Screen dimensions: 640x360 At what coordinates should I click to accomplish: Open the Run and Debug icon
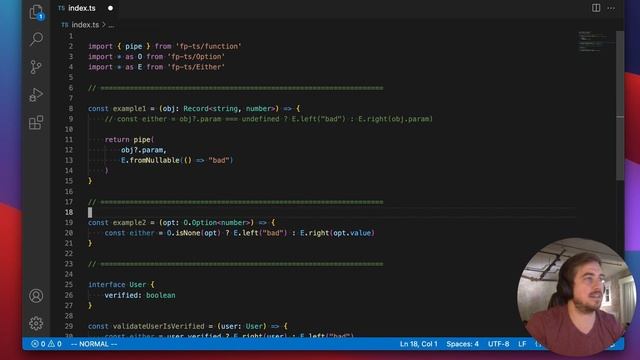tap(36, 95)
